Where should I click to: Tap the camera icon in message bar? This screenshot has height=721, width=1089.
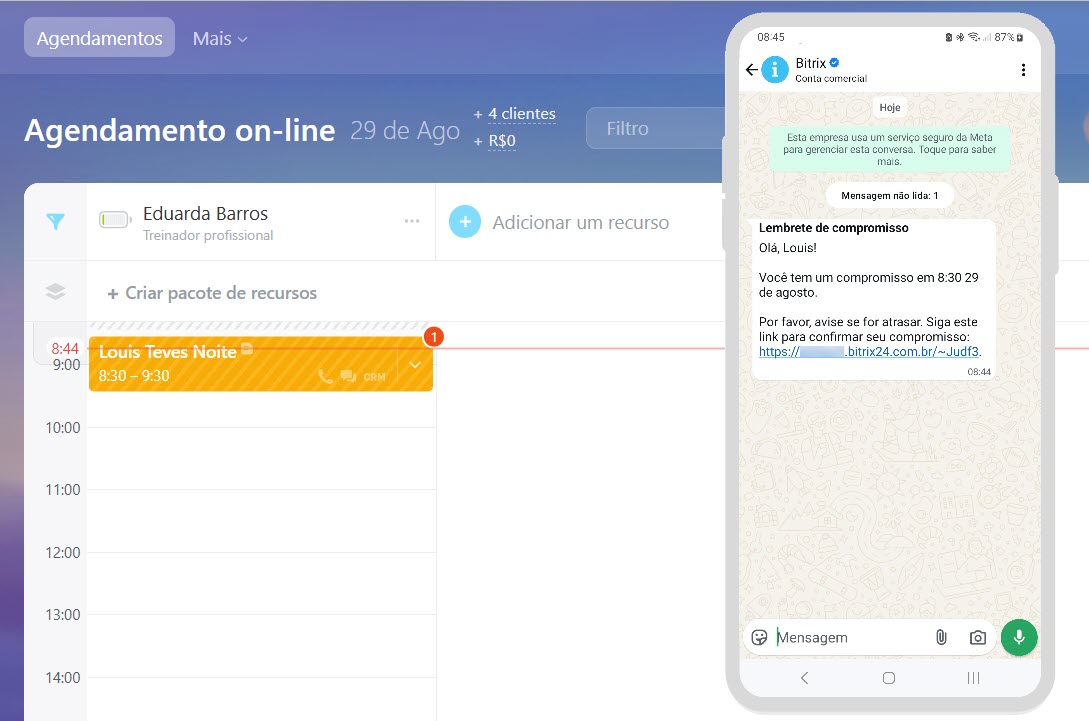[x=978, y=637]
